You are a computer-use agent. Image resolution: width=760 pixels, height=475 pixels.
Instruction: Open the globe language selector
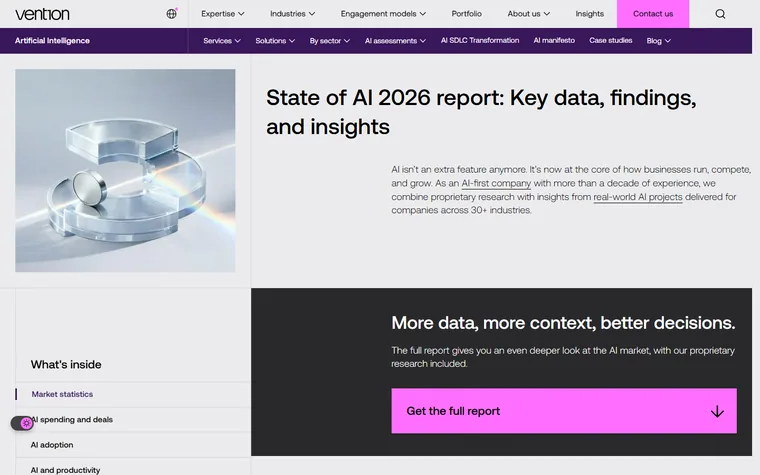[172, 14]
